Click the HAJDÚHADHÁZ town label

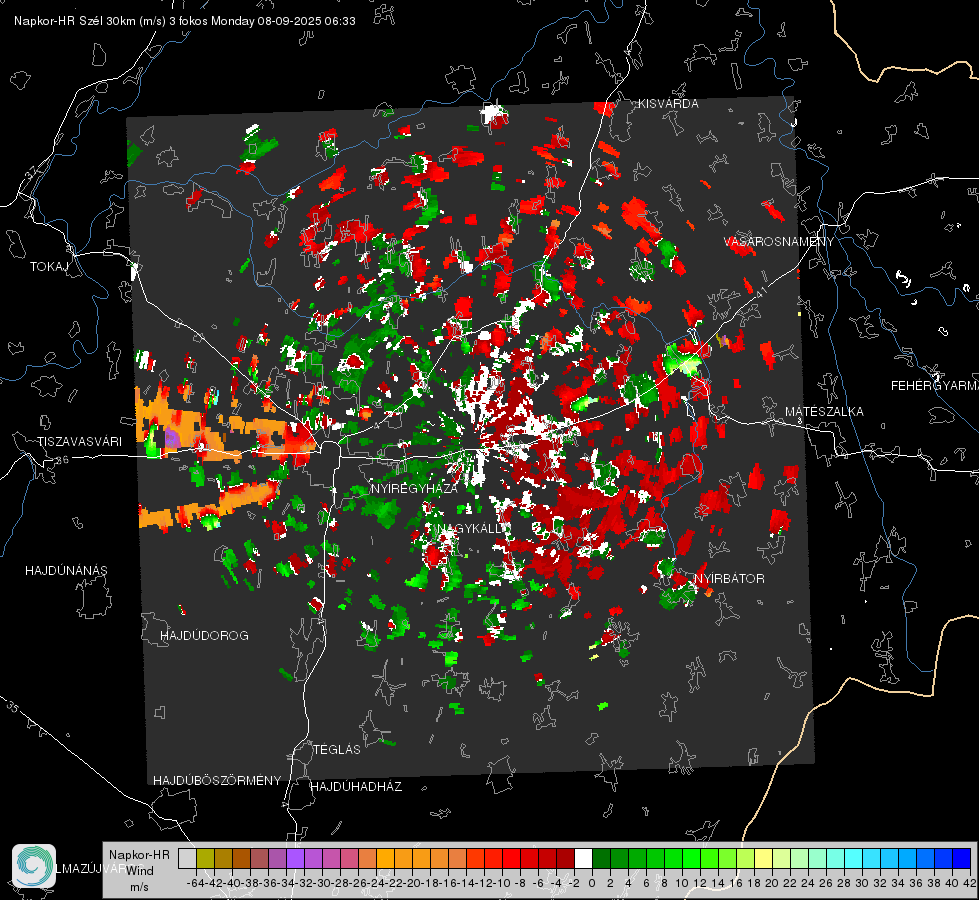click(x=356, y=786)
